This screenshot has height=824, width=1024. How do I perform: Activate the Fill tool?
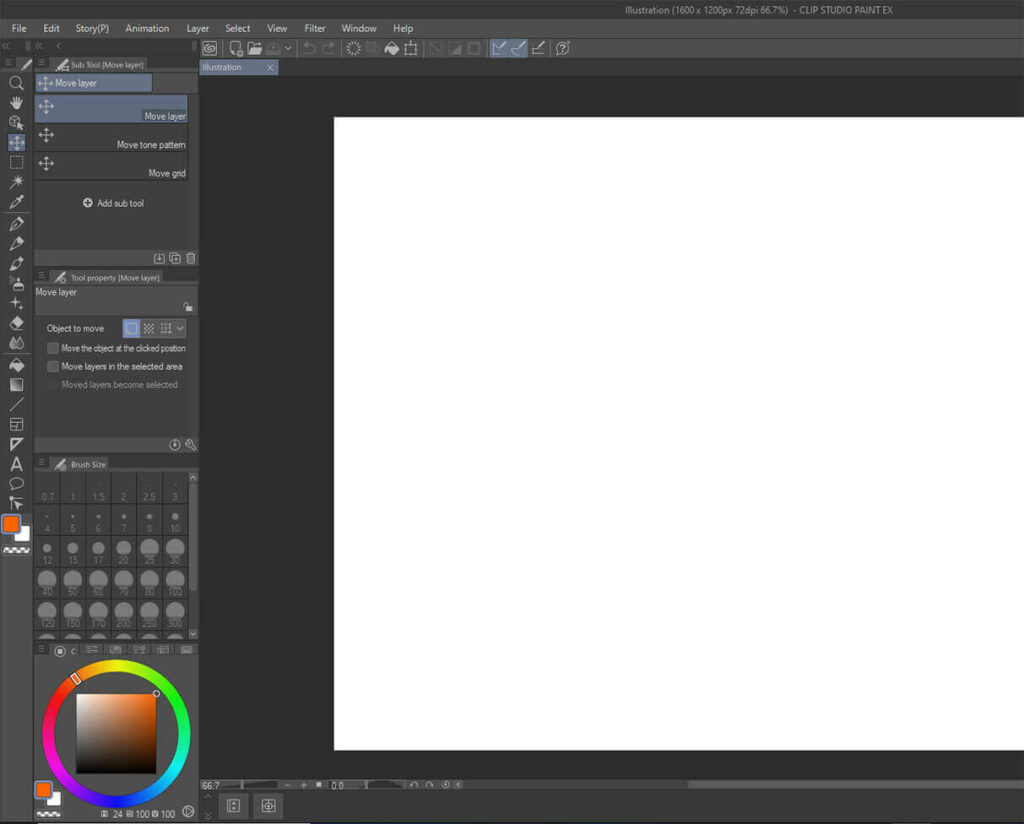pos(16,362)
